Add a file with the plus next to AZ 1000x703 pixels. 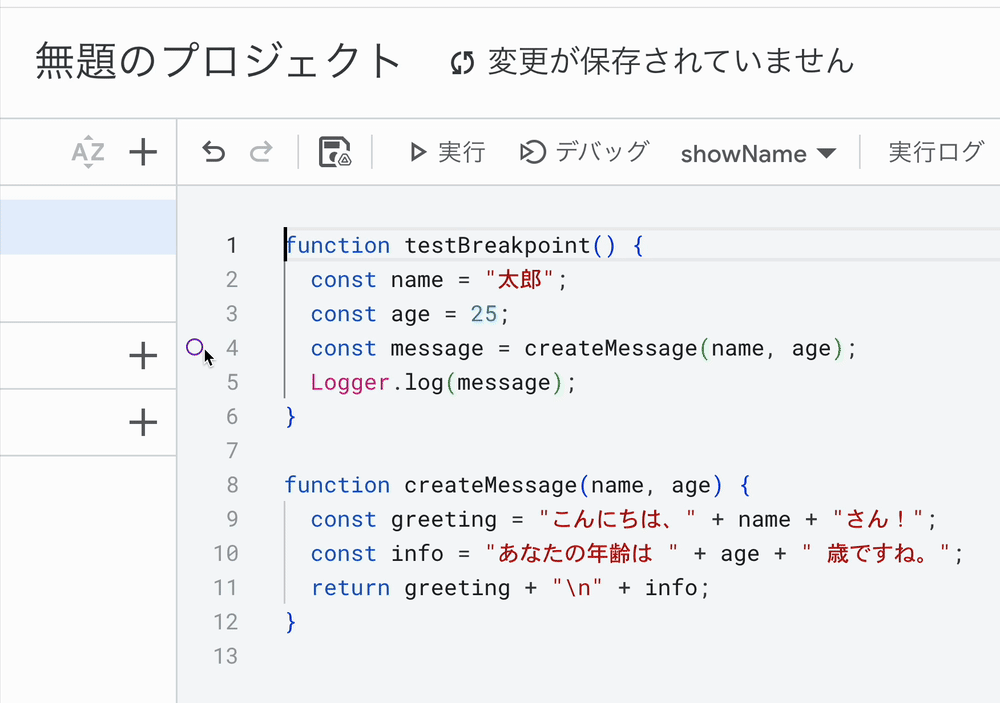tap(143, 152)
